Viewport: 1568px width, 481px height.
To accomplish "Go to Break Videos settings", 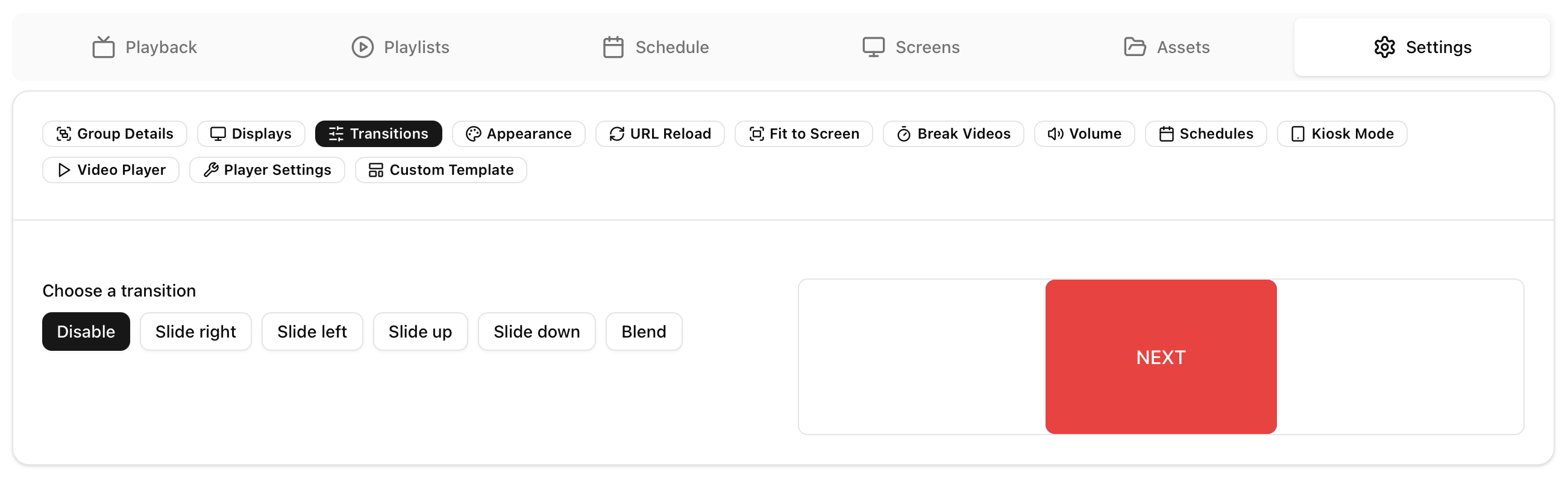I will pyautogui.click(x=953, y=134).
